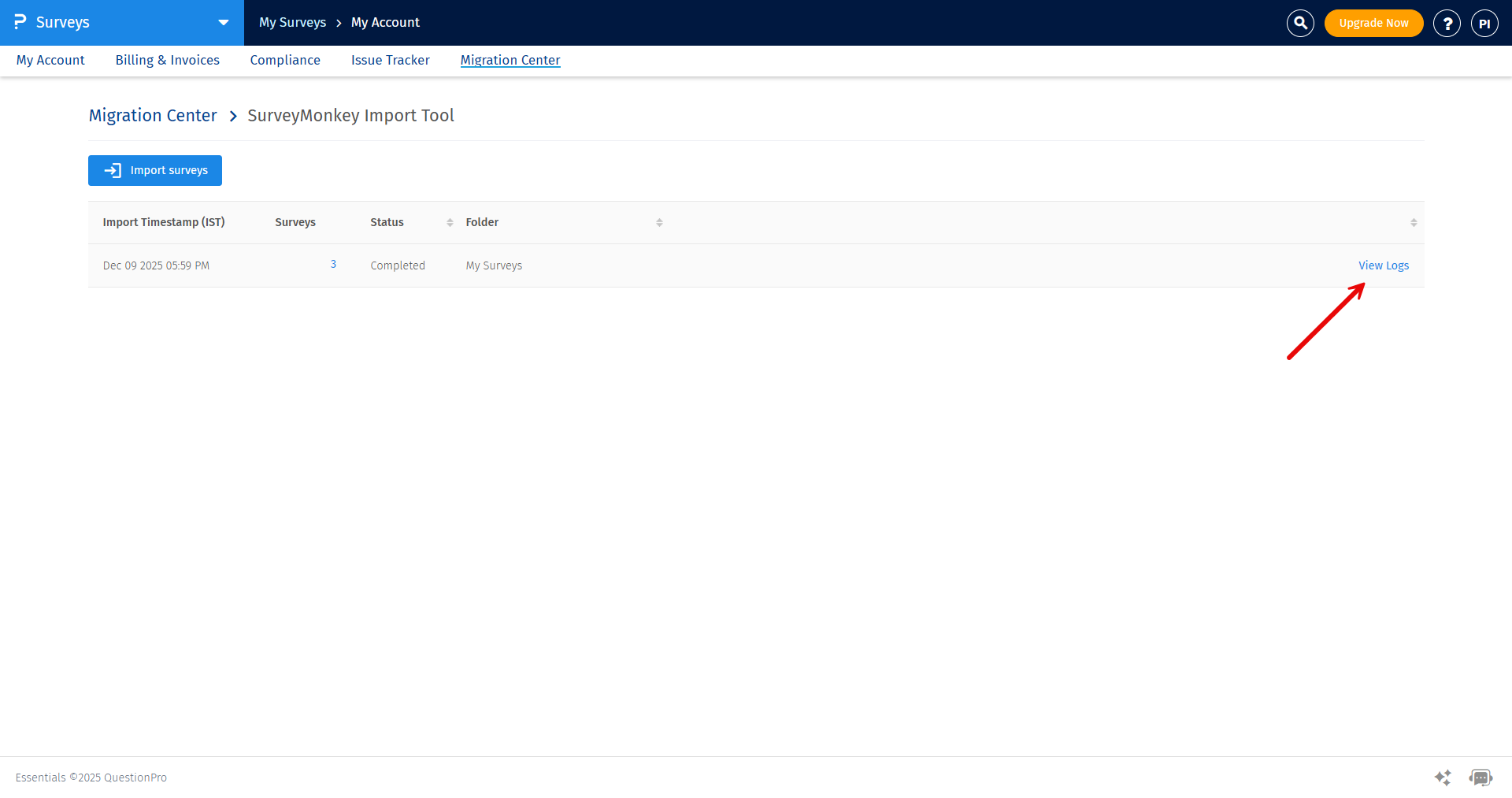Toggle sorting on the rightmost table column
This screenshot has height=798, width=1512.
coord(1414,222)
